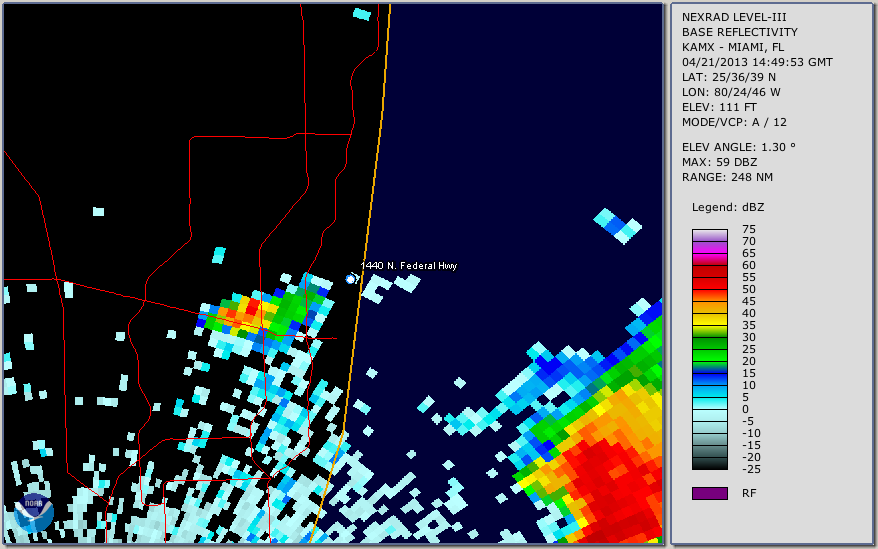Select the 'BASE REFLECTIVITY' product line
878x549 pixels.
[x=740, y=32]
